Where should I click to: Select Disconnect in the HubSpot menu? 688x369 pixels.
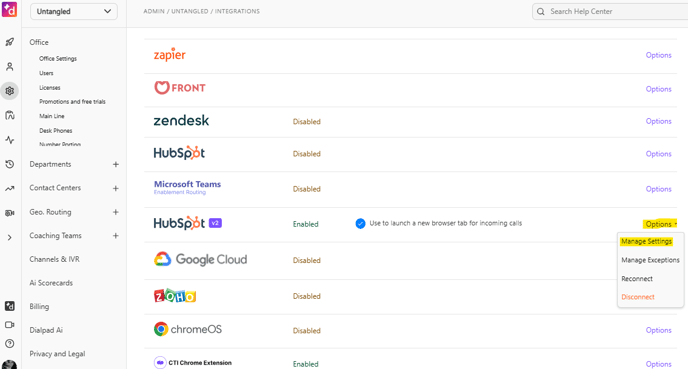tap(638, 297)
